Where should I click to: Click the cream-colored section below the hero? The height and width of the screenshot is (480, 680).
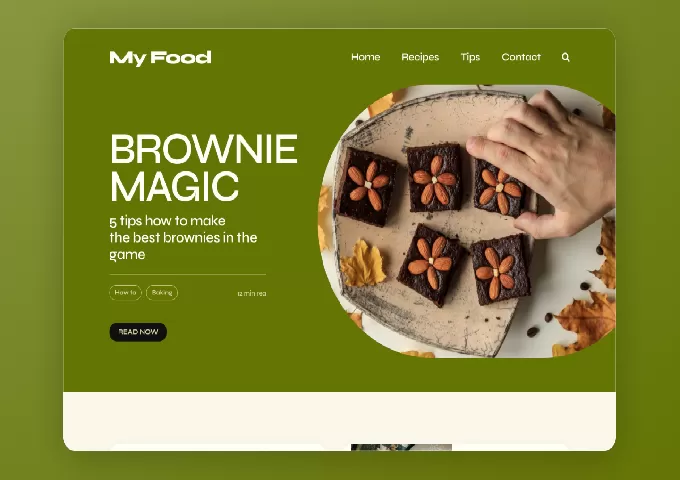(339, 418)
